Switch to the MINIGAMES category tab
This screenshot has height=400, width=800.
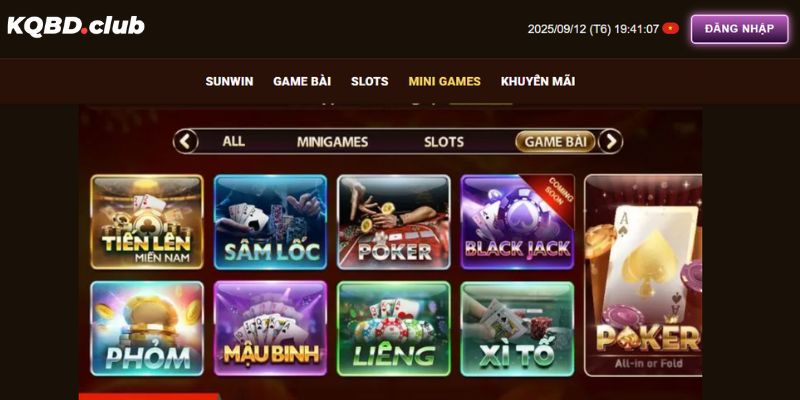point(333,142)
